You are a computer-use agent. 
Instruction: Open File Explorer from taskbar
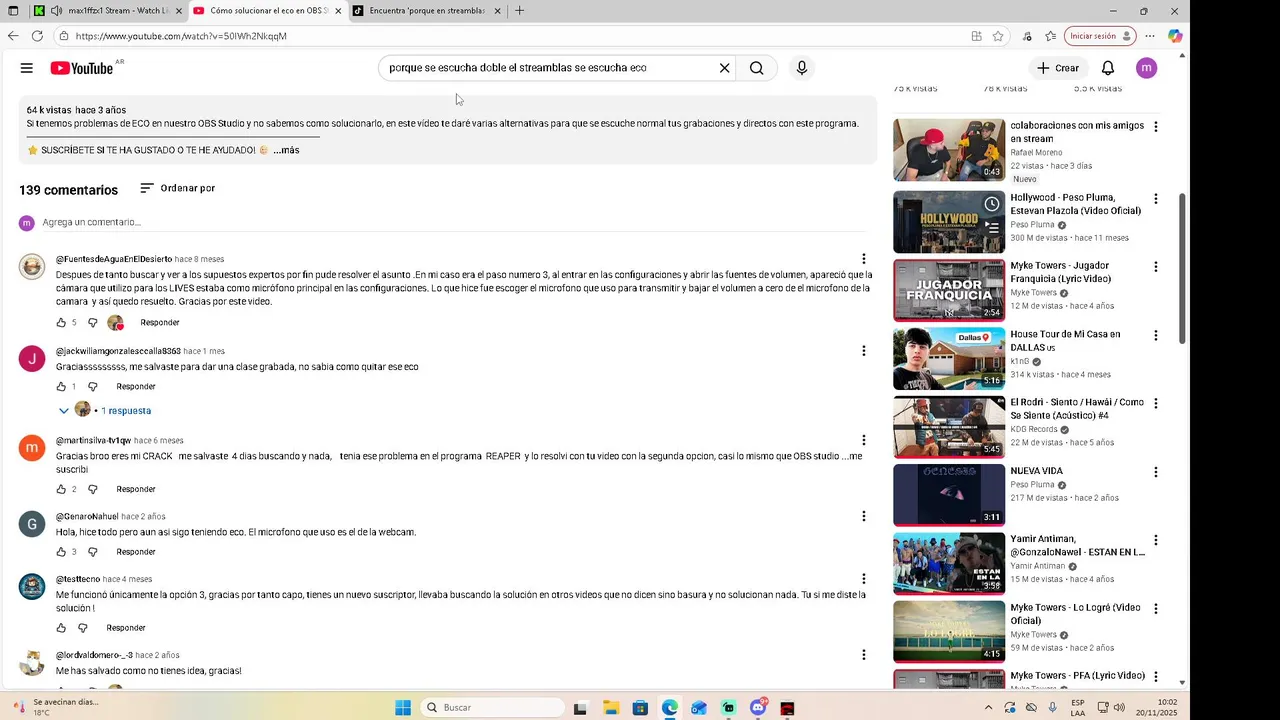coord(610,708)
